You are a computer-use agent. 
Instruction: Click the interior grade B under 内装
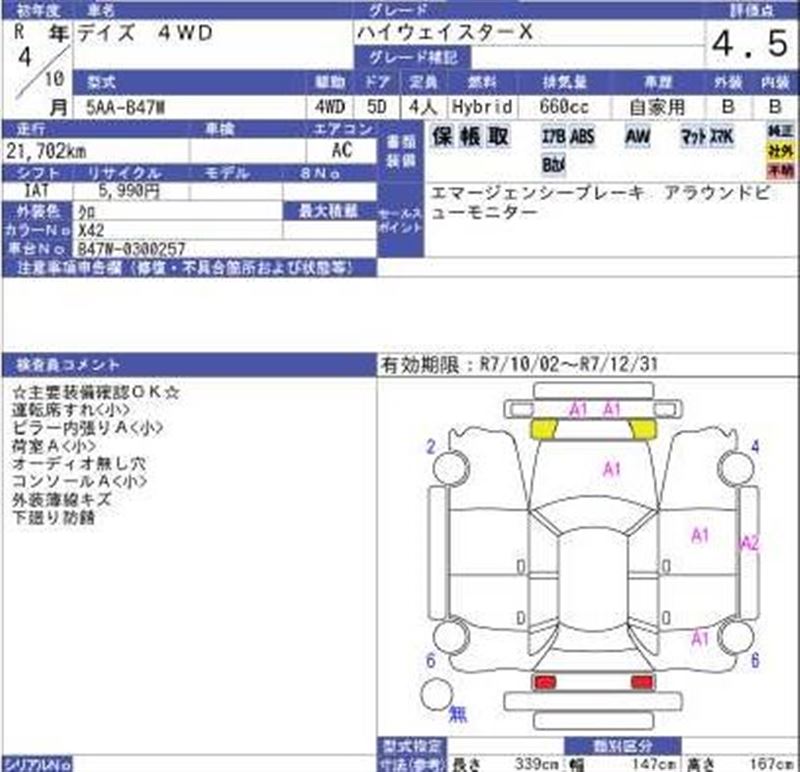775,106
